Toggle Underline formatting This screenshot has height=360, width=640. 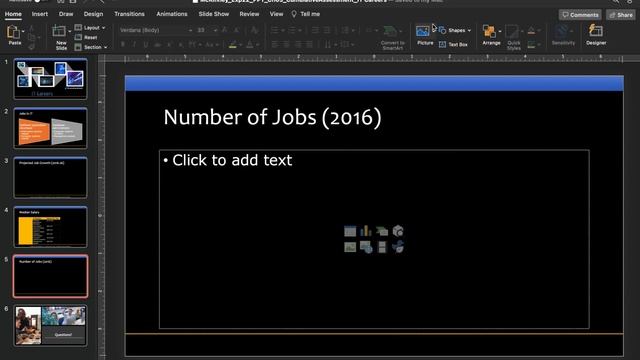(146, 44)
